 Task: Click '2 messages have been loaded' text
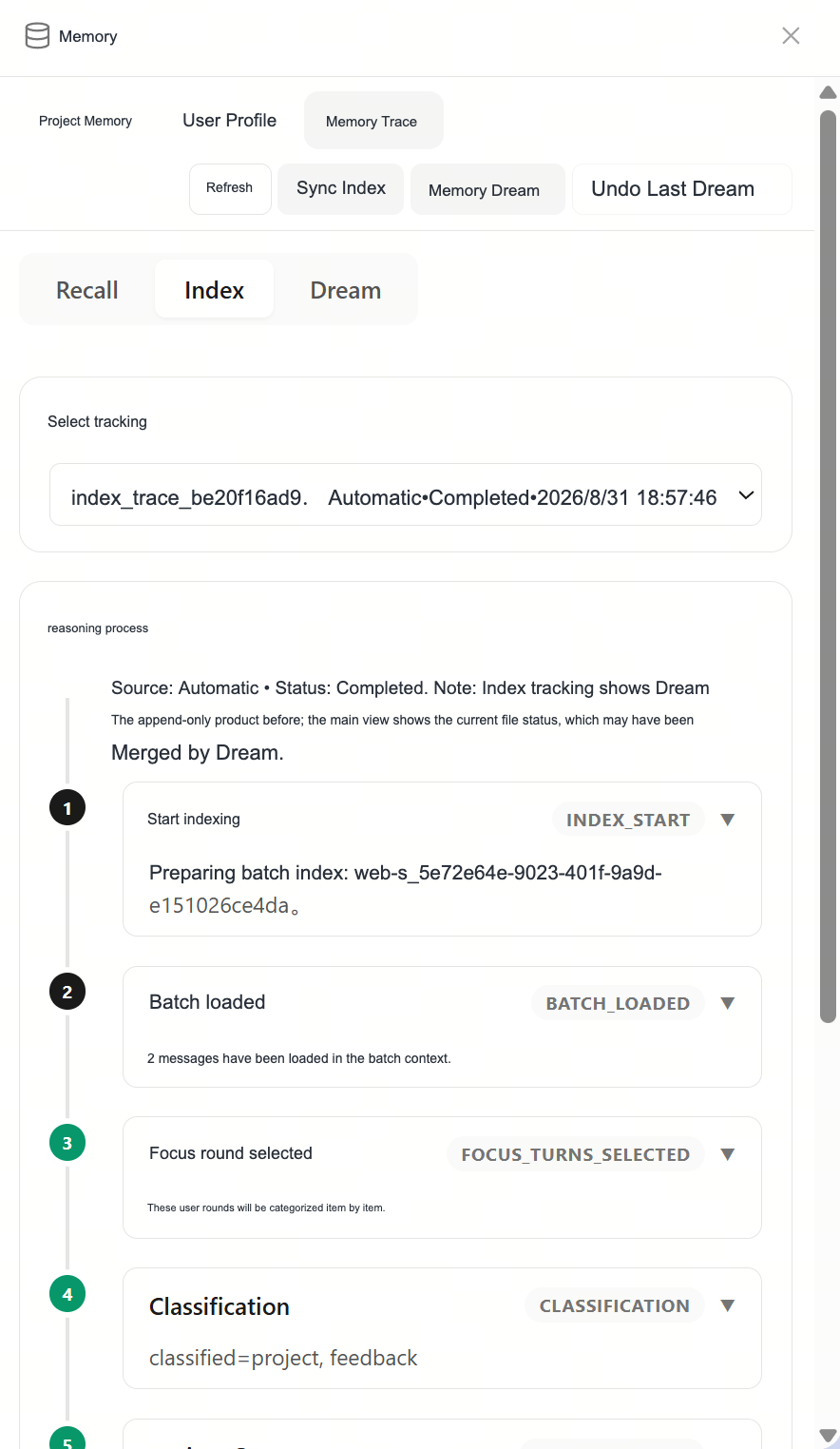click(x=299, y=1058)
